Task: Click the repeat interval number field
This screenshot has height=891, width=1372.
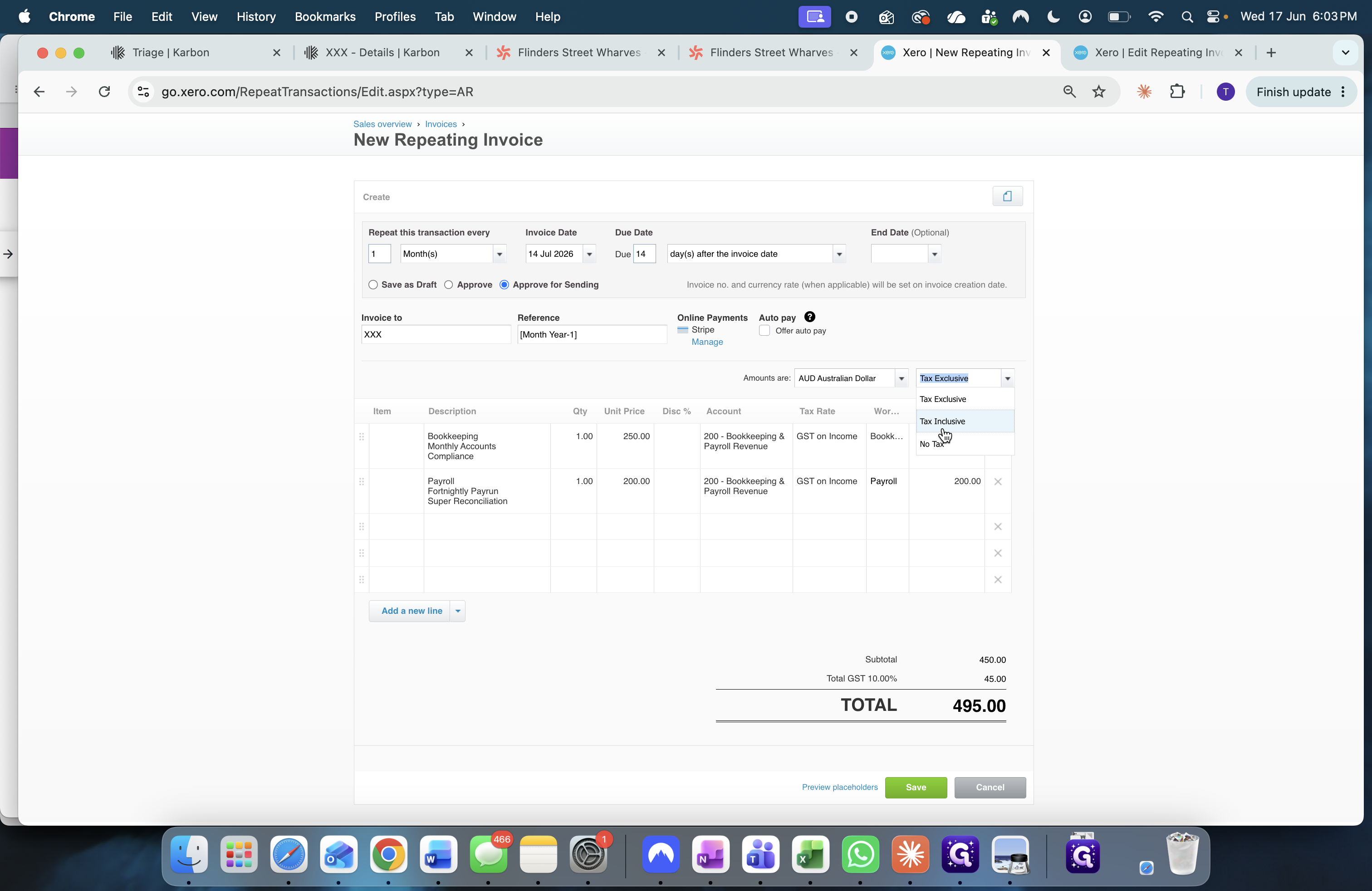Action: 379,254
